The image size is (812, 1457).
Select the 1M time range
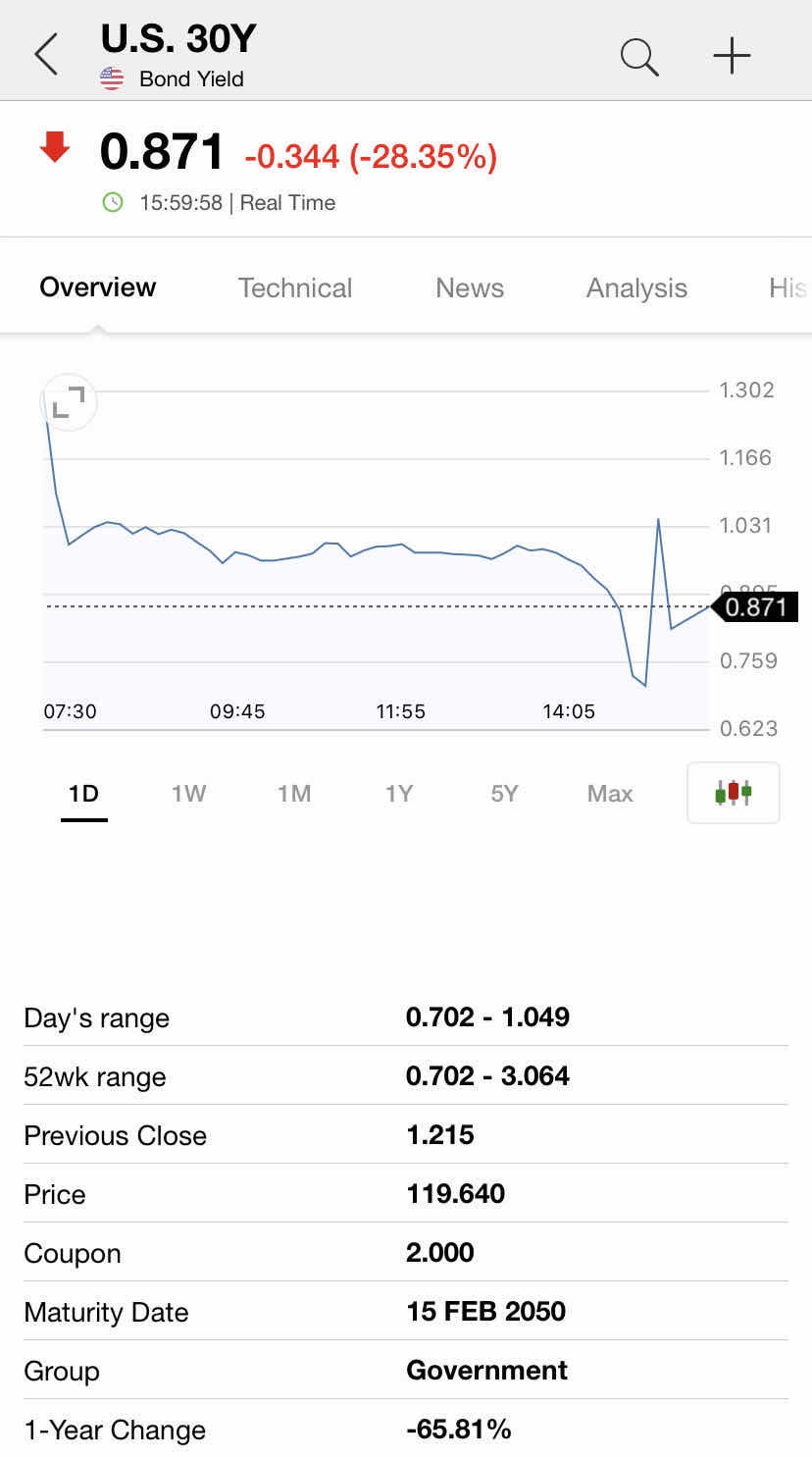(293, 793)
